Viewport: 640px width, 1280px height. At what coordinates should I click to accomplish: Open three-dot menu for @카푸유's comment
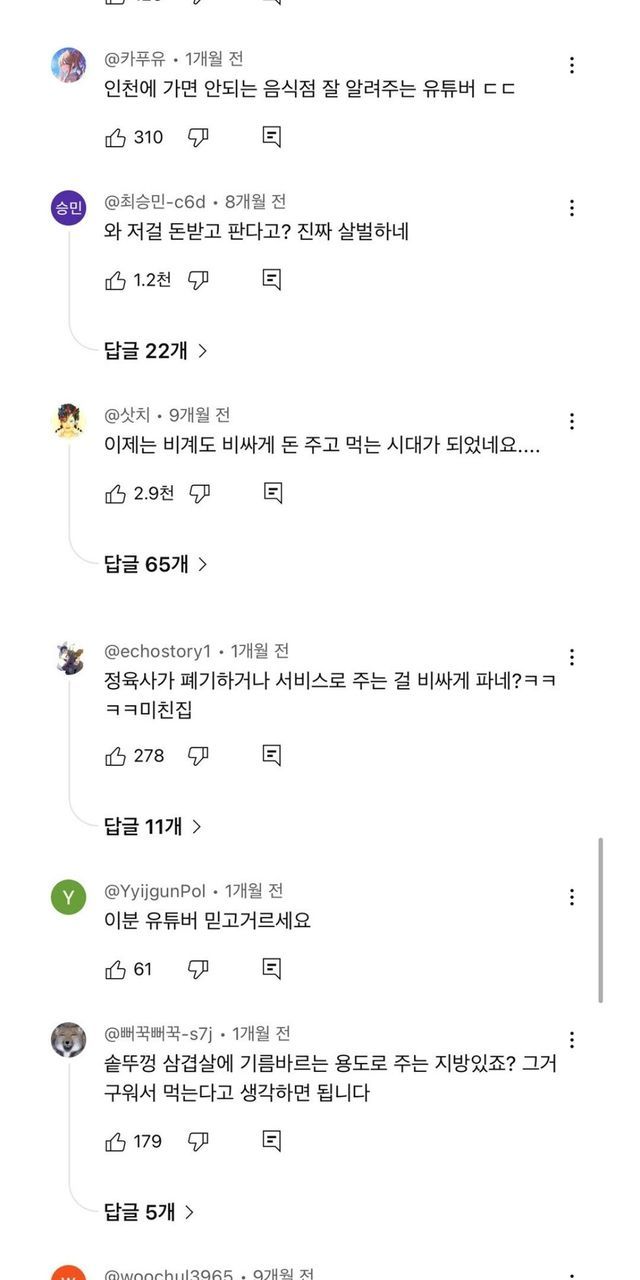[572, 65]
